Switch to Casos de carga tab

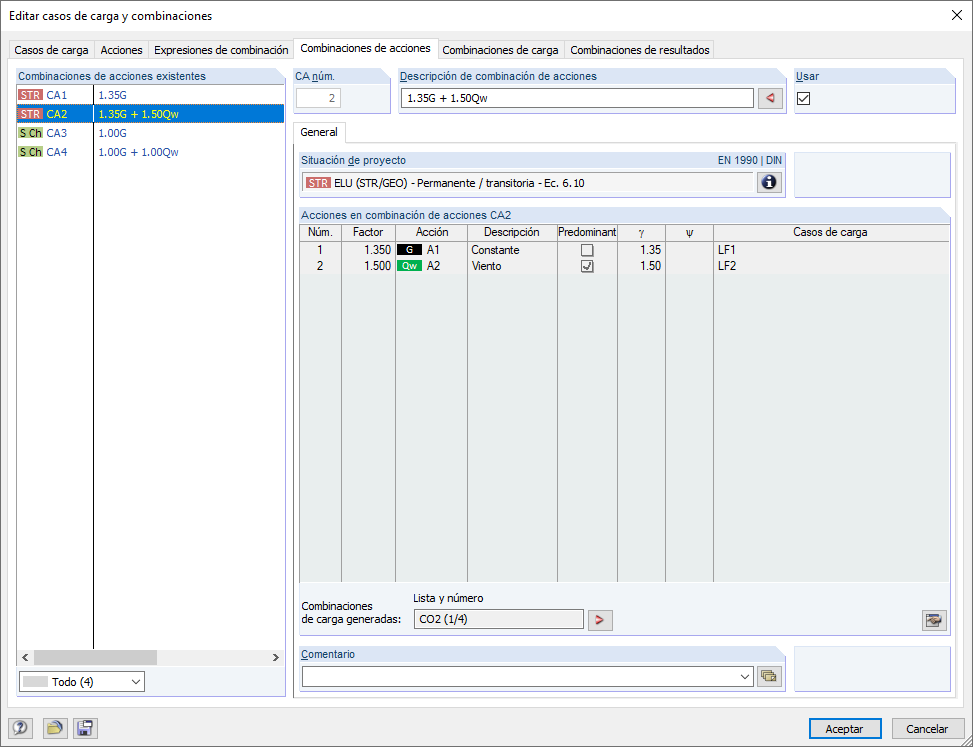pyautogui.click(x=52, y=50)
